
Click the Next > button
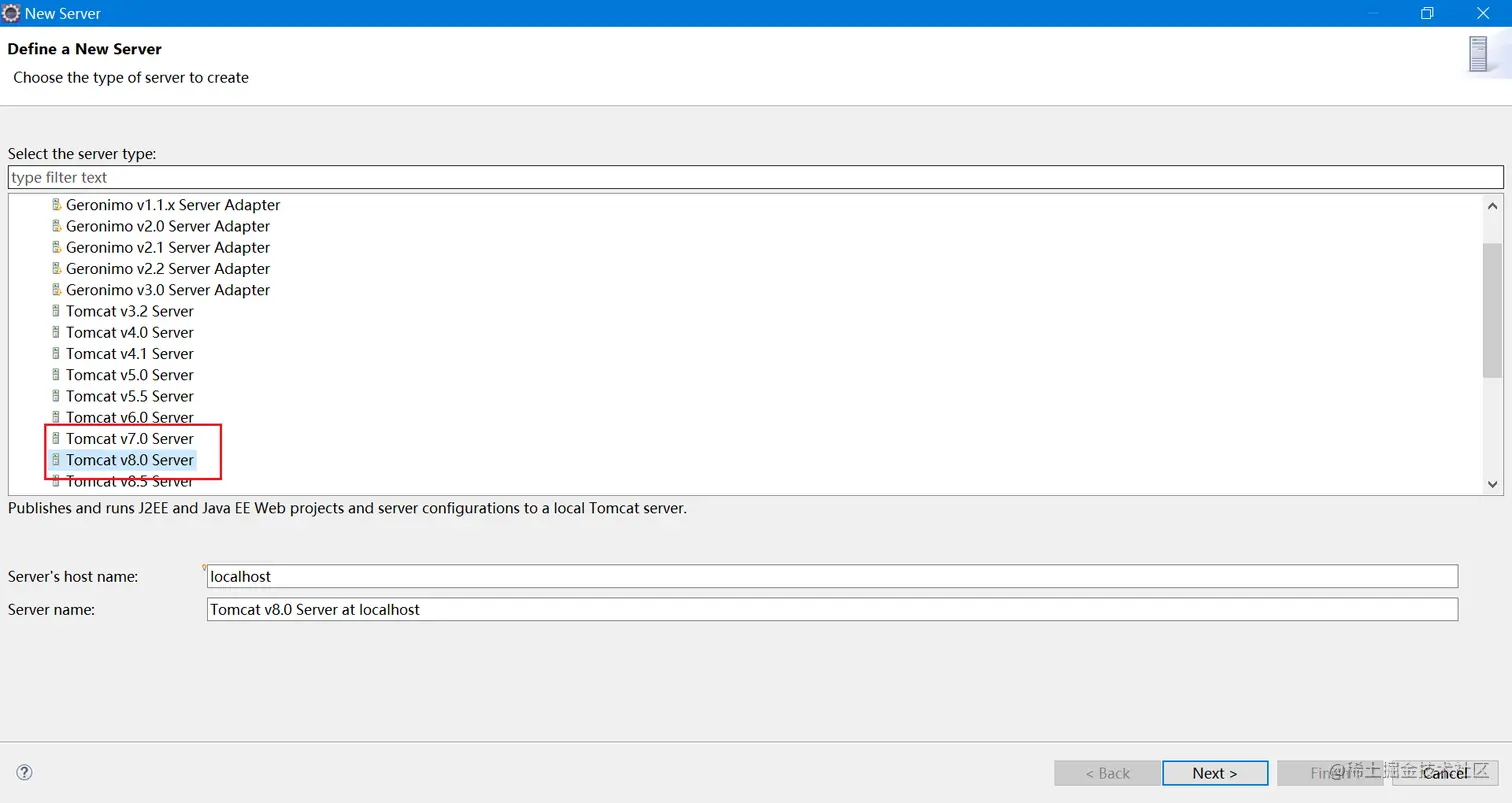(x=1215, y=773)
